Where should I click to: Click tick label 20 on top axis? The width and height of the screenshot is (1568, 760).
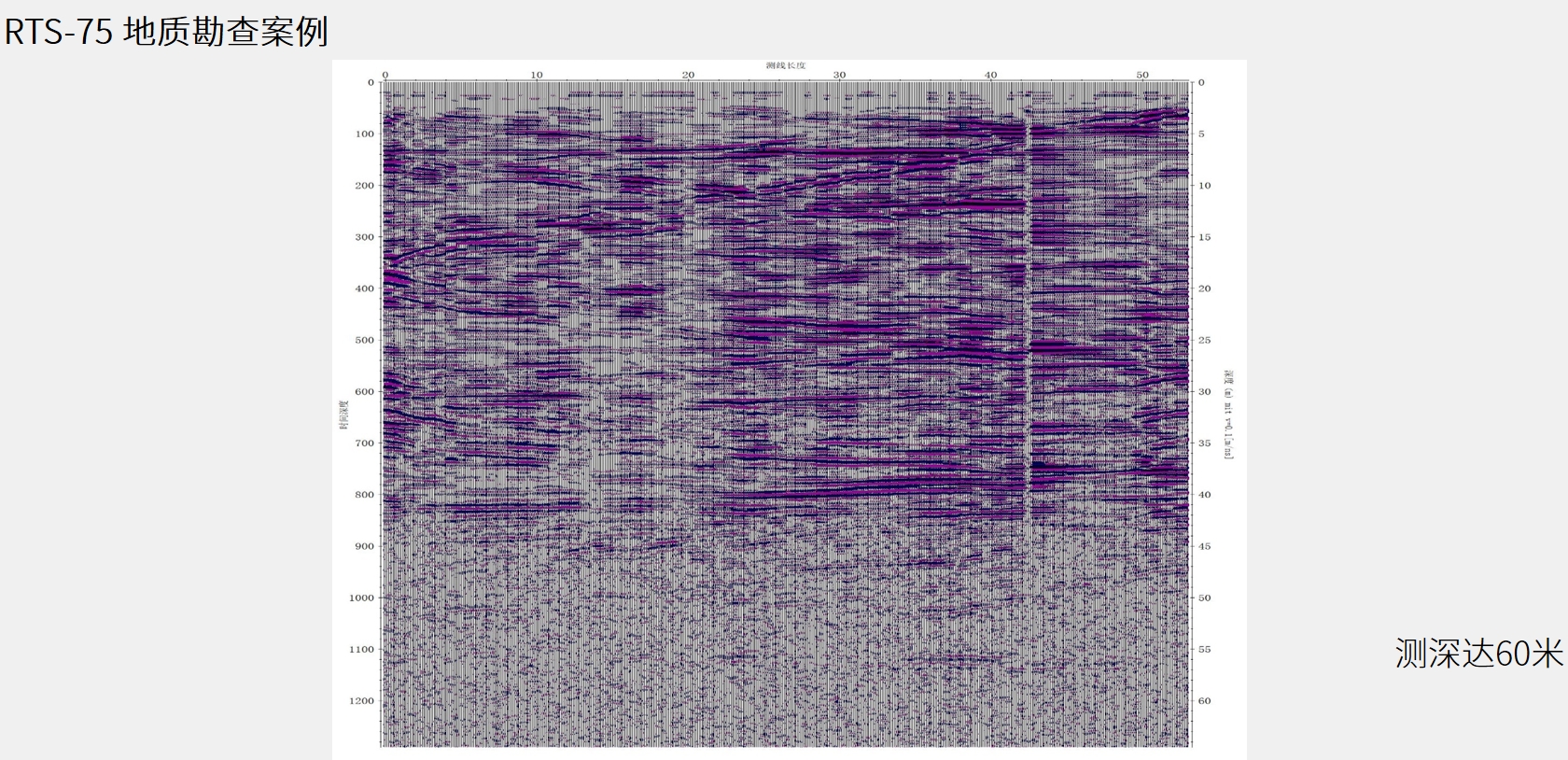point(688,75)
